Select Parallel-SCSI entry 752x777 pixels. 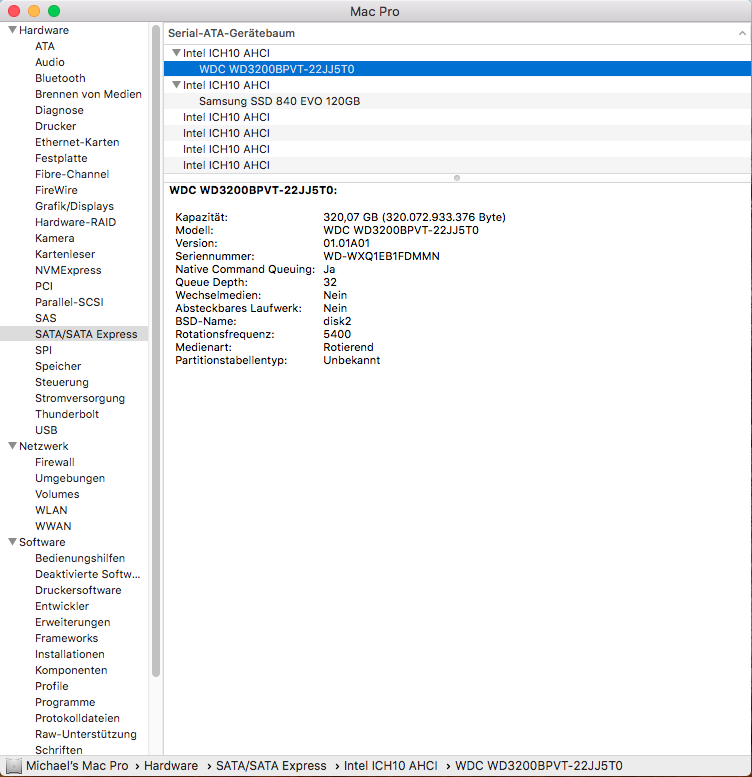(69, 302)
